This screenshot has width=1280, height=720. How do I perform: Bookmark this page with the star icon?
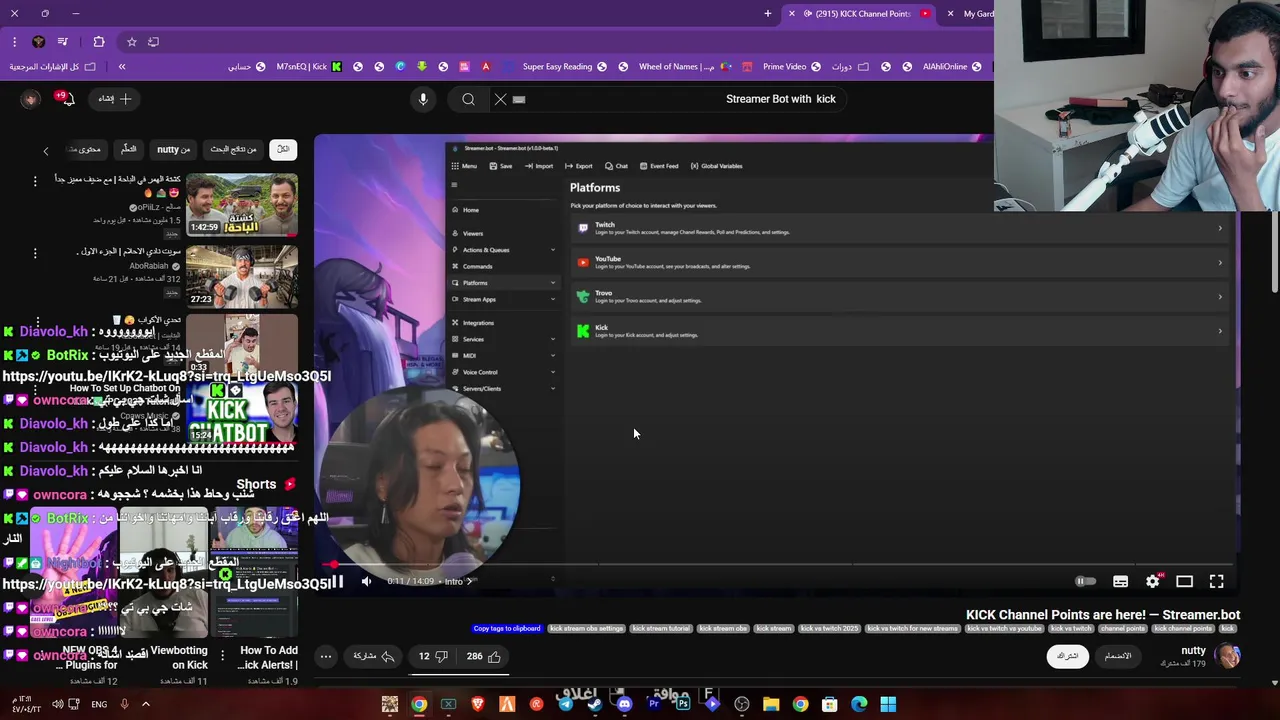tap(131, 42)
